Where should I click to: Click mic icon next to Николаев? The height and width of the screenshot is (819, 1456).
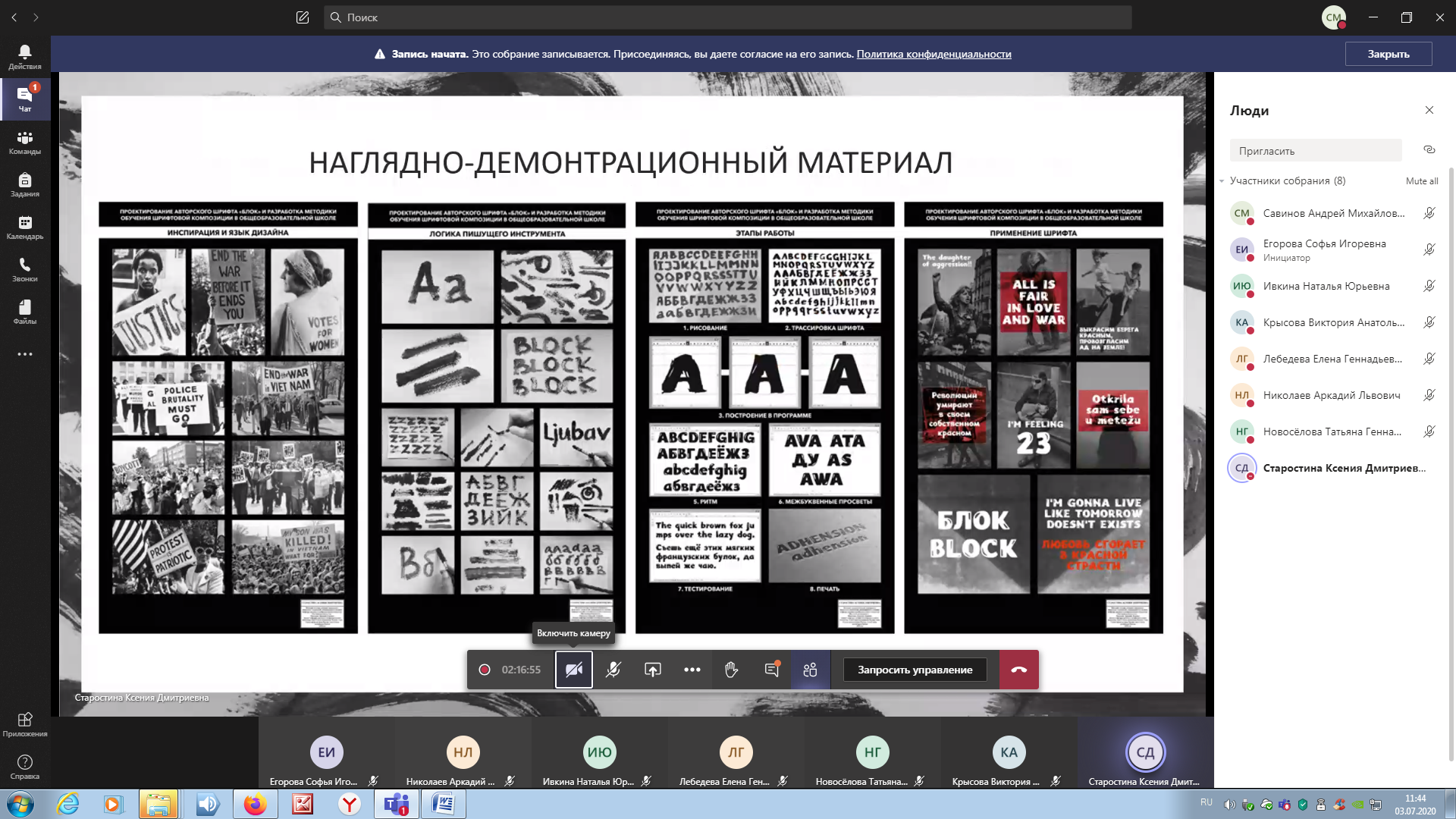[1429, 395]
